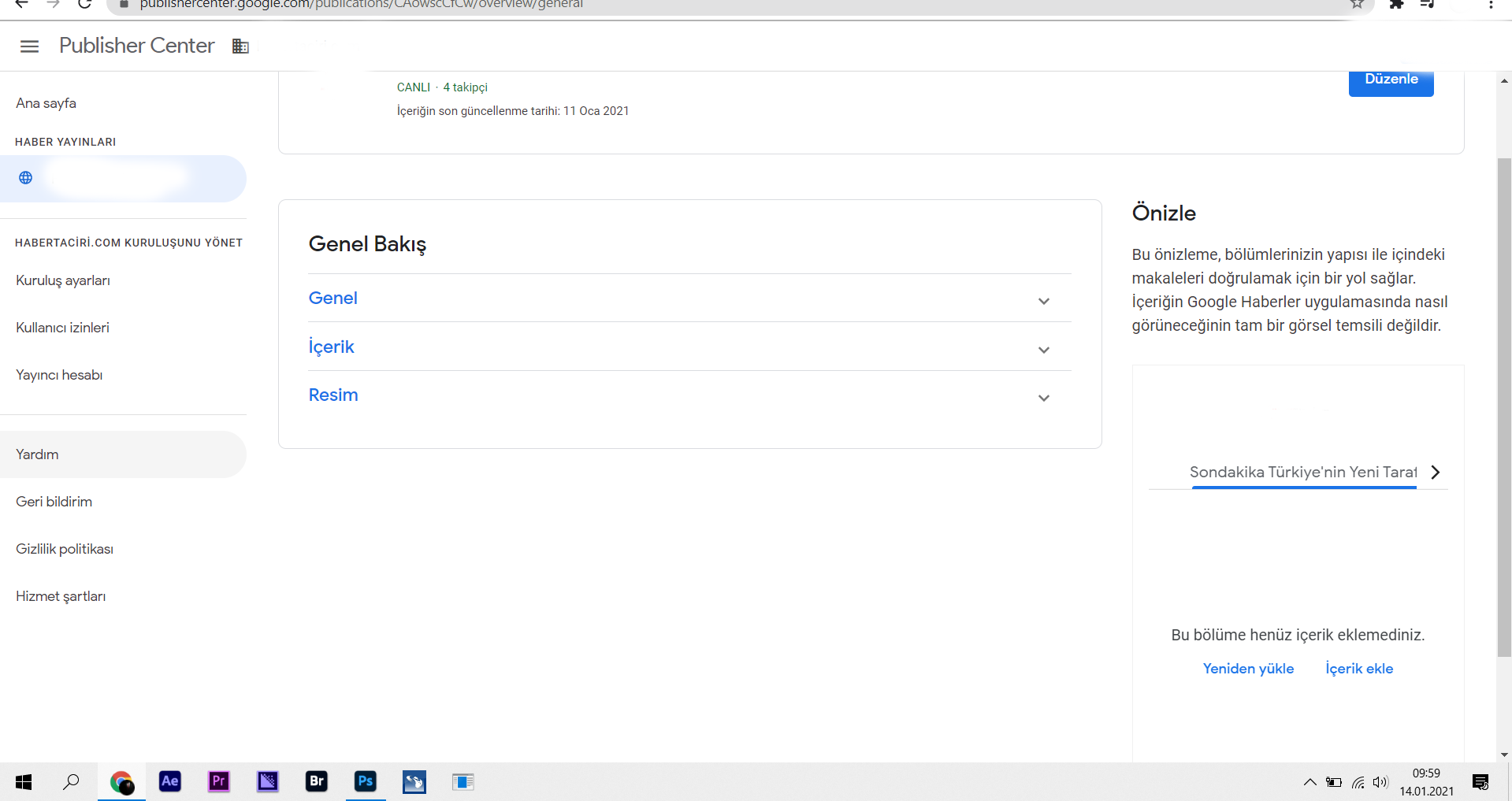Open Ana sayfa in sidebar
Screen dimensions: 1512x801
[46, 103]
